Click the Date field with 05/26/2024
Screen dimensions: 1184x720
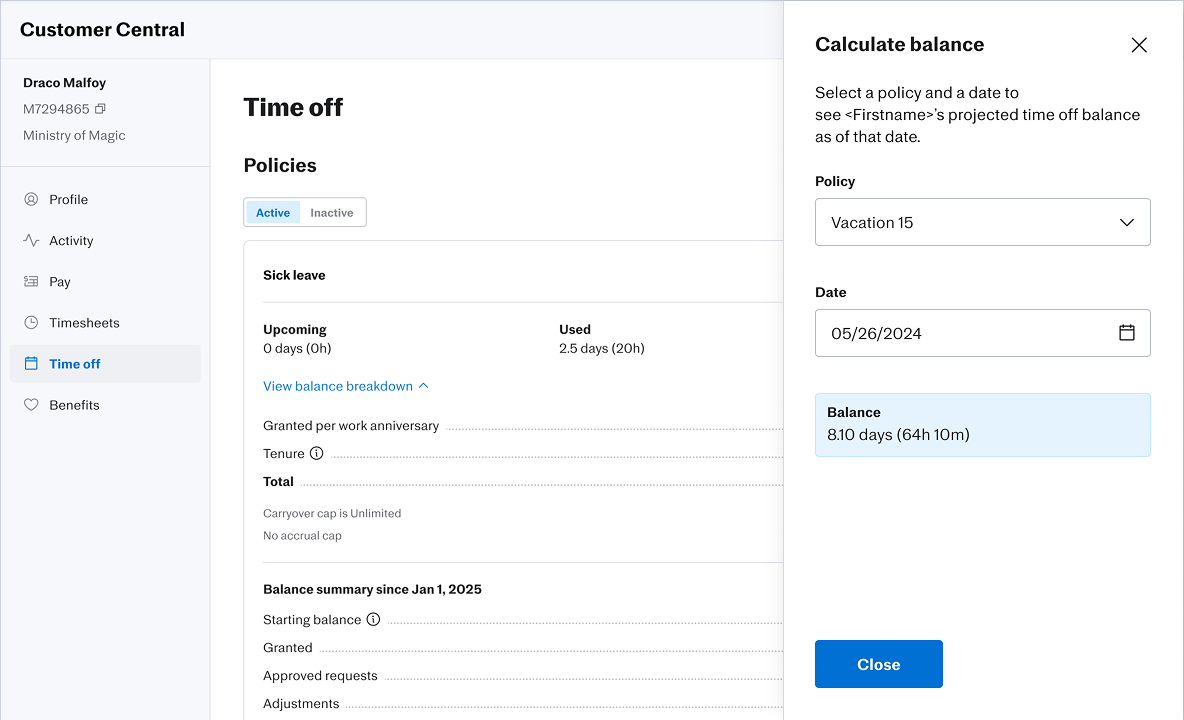982,333
